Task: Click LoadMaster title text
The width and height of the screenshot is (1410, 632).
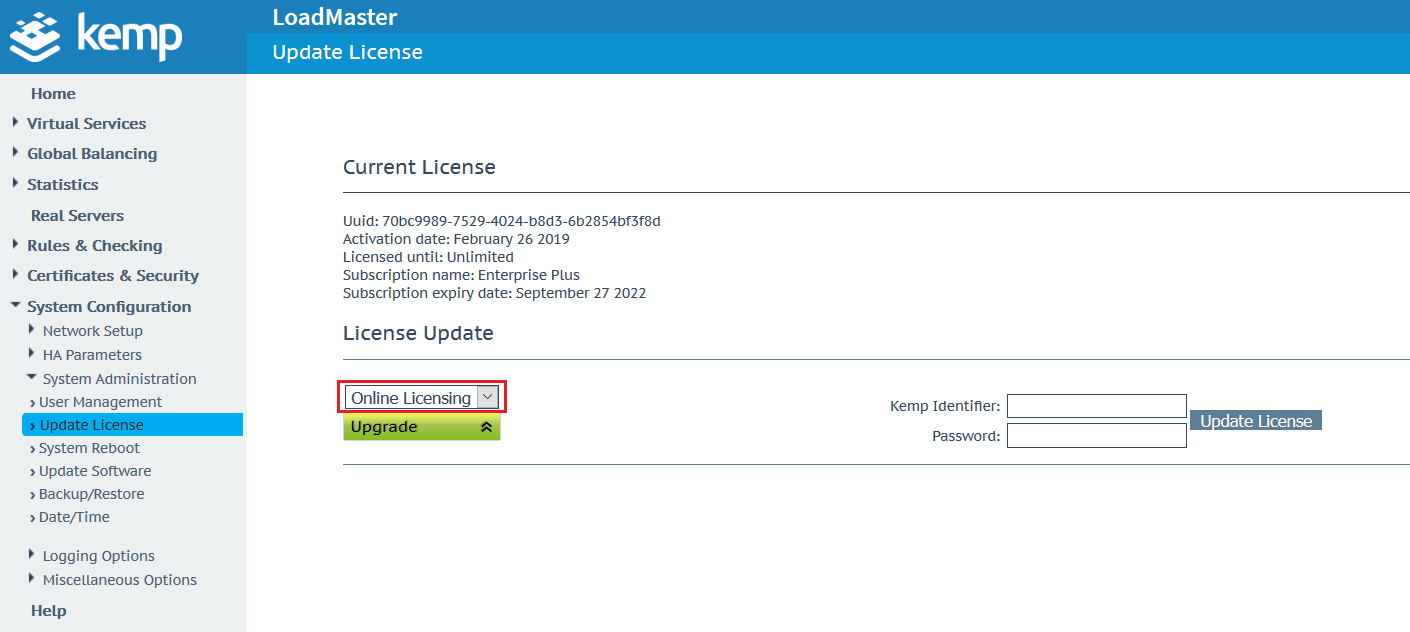Action: [335, 17]
